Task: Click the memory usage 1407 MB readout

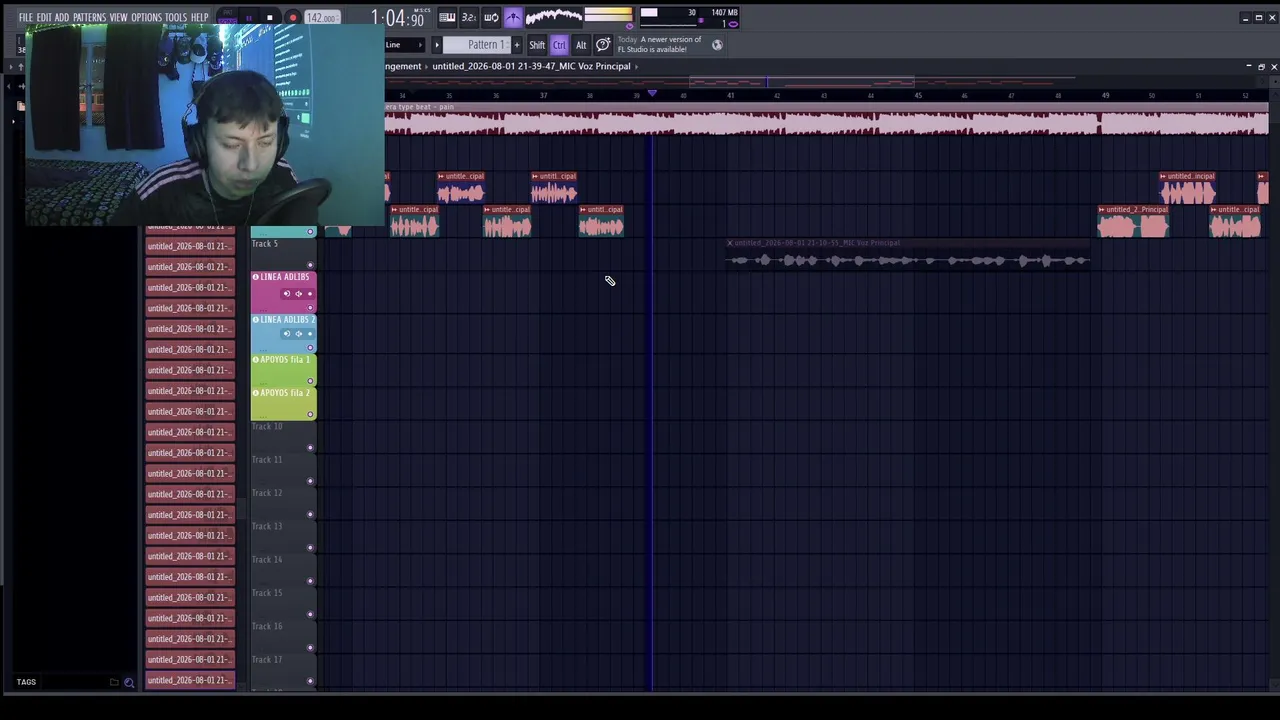Action: [x=725, y=13]
